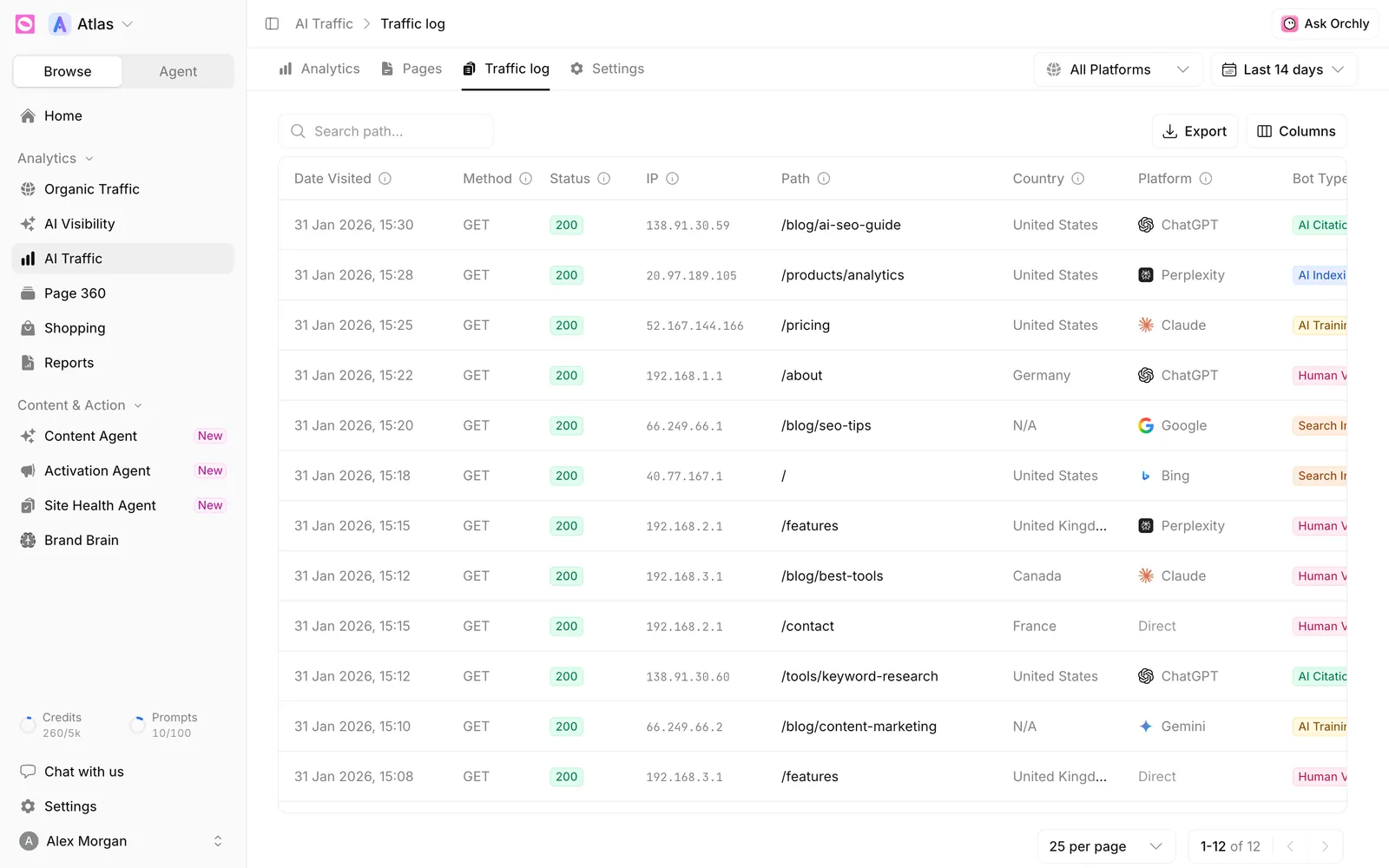The width and height of the screenshot is (1389, 868).
Task: Click the Home icon in sidebar
Action: click(x=28, y=115)
